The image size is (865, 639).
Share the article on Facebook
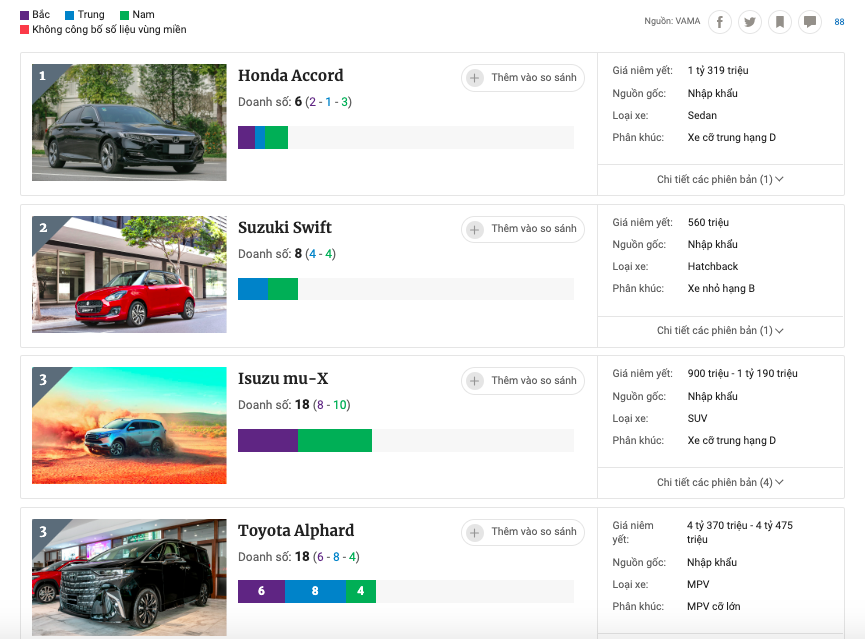tap(720, 22)
